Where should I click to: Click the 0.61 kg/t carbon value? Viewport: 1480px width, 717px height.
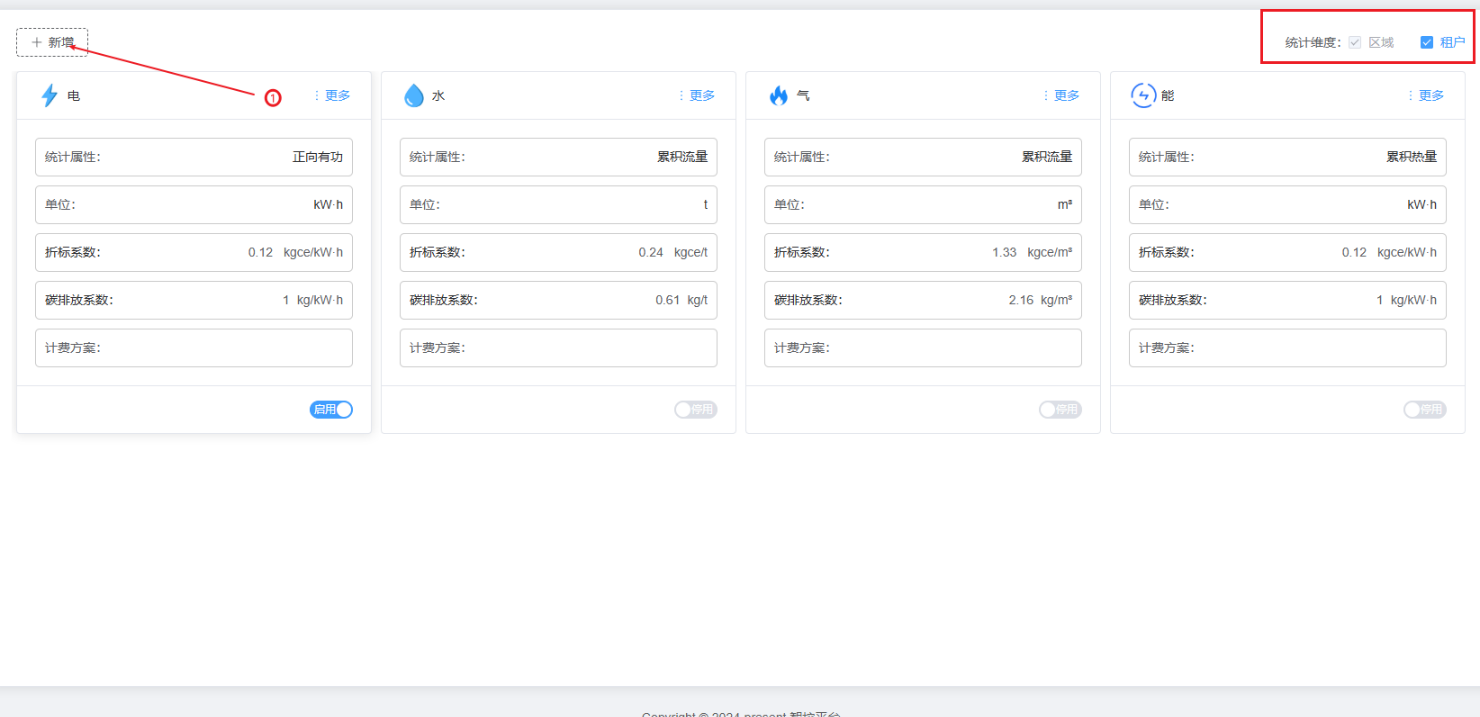click(681, 300)
